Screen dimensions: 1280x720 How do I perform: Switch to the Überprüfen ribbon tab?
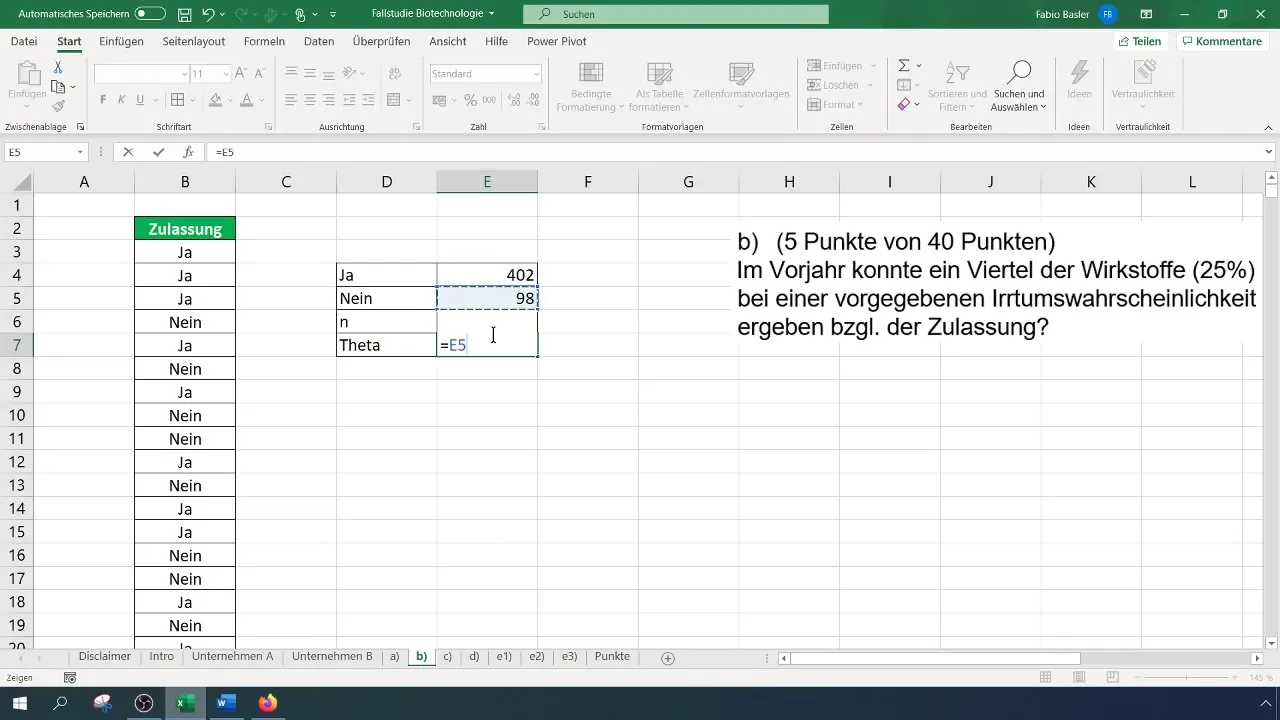pyautogui.click(x=381, y=41)
